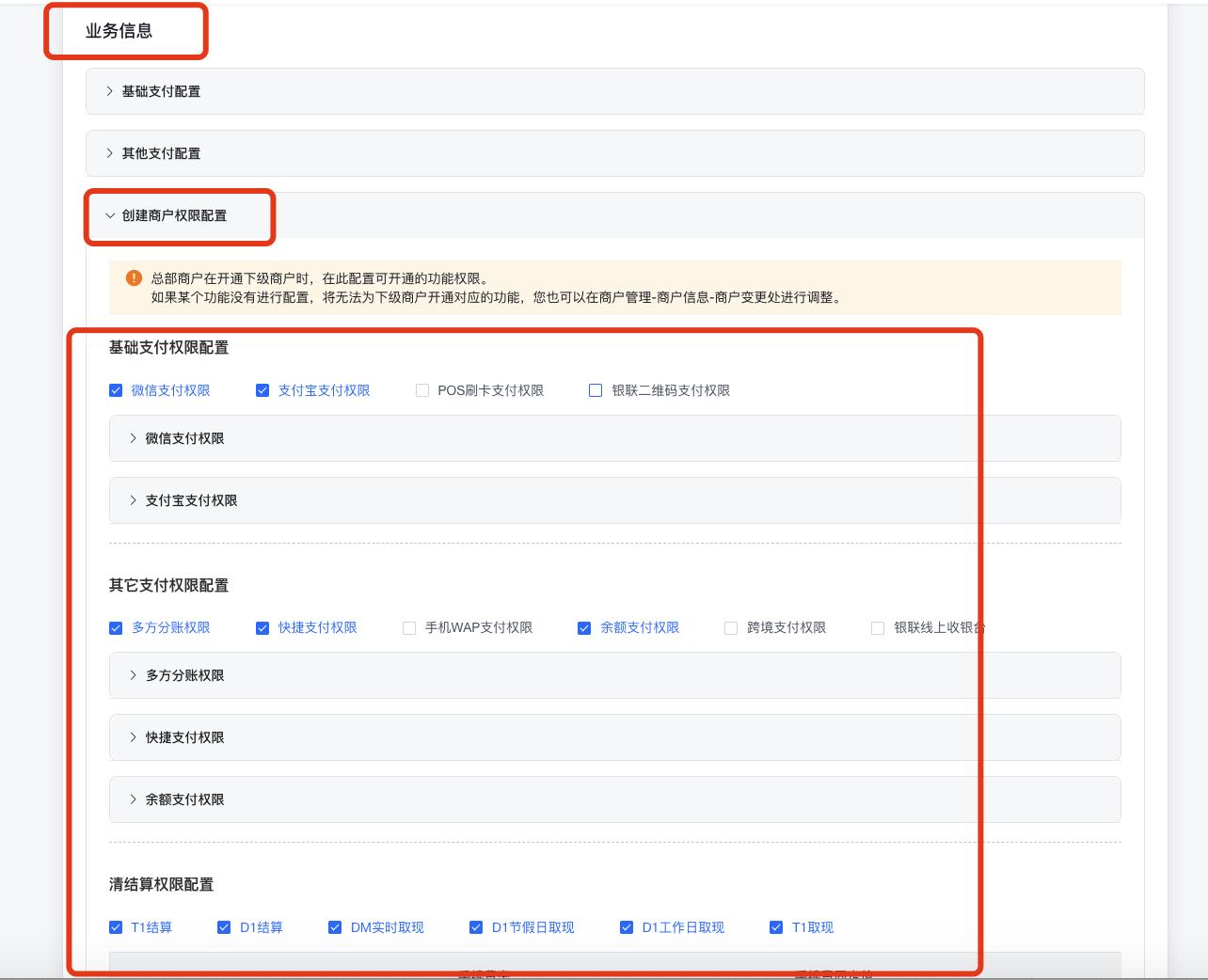The width and height of the screenshot is (1208, 980).
Task: Check the 手机WAP支付权限 checkbox
Action: pyautogui.click(x=409, y=628)
